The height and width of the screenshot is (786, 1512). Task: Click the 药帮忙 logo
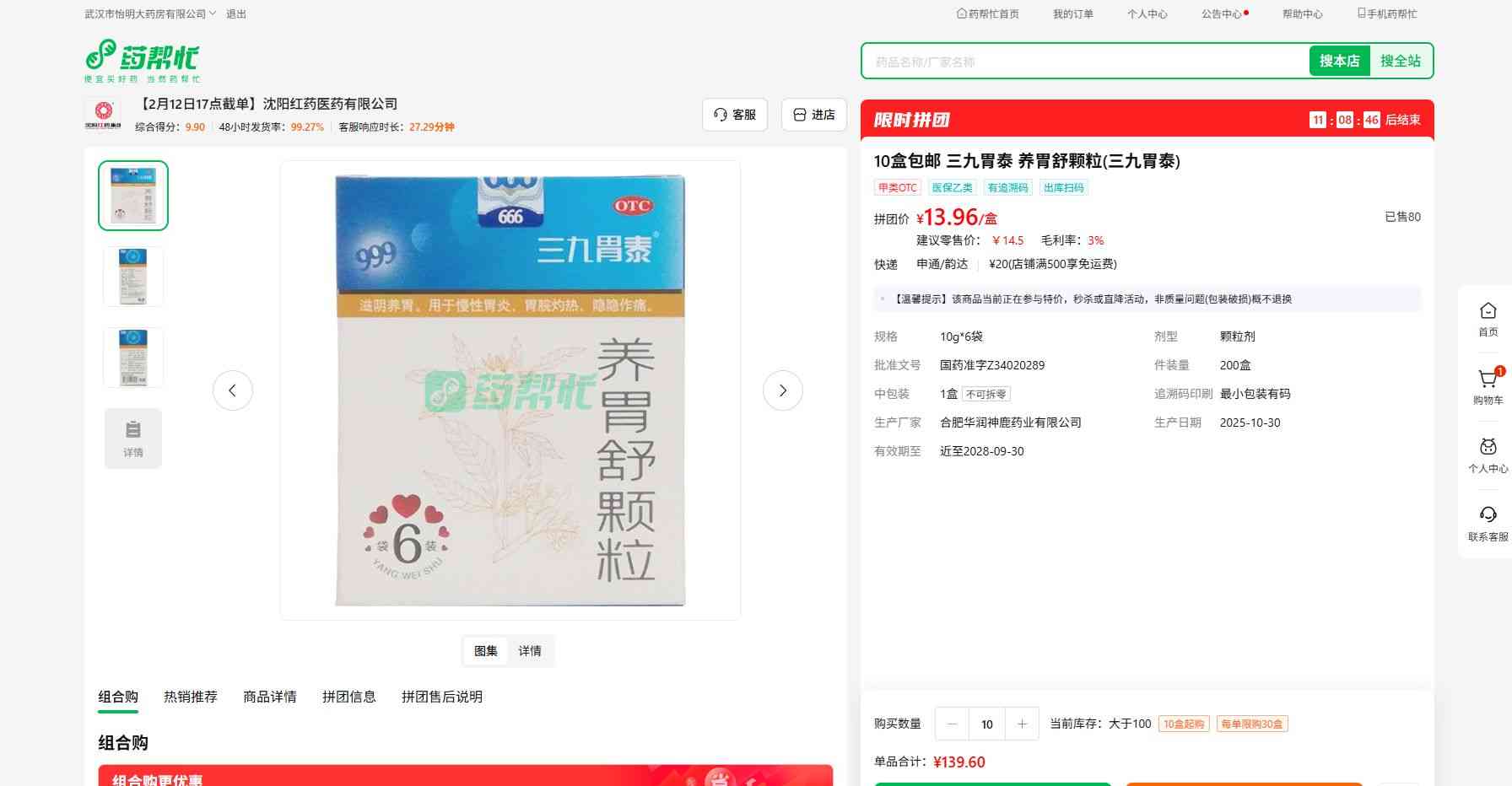click(x=142, y=61)
